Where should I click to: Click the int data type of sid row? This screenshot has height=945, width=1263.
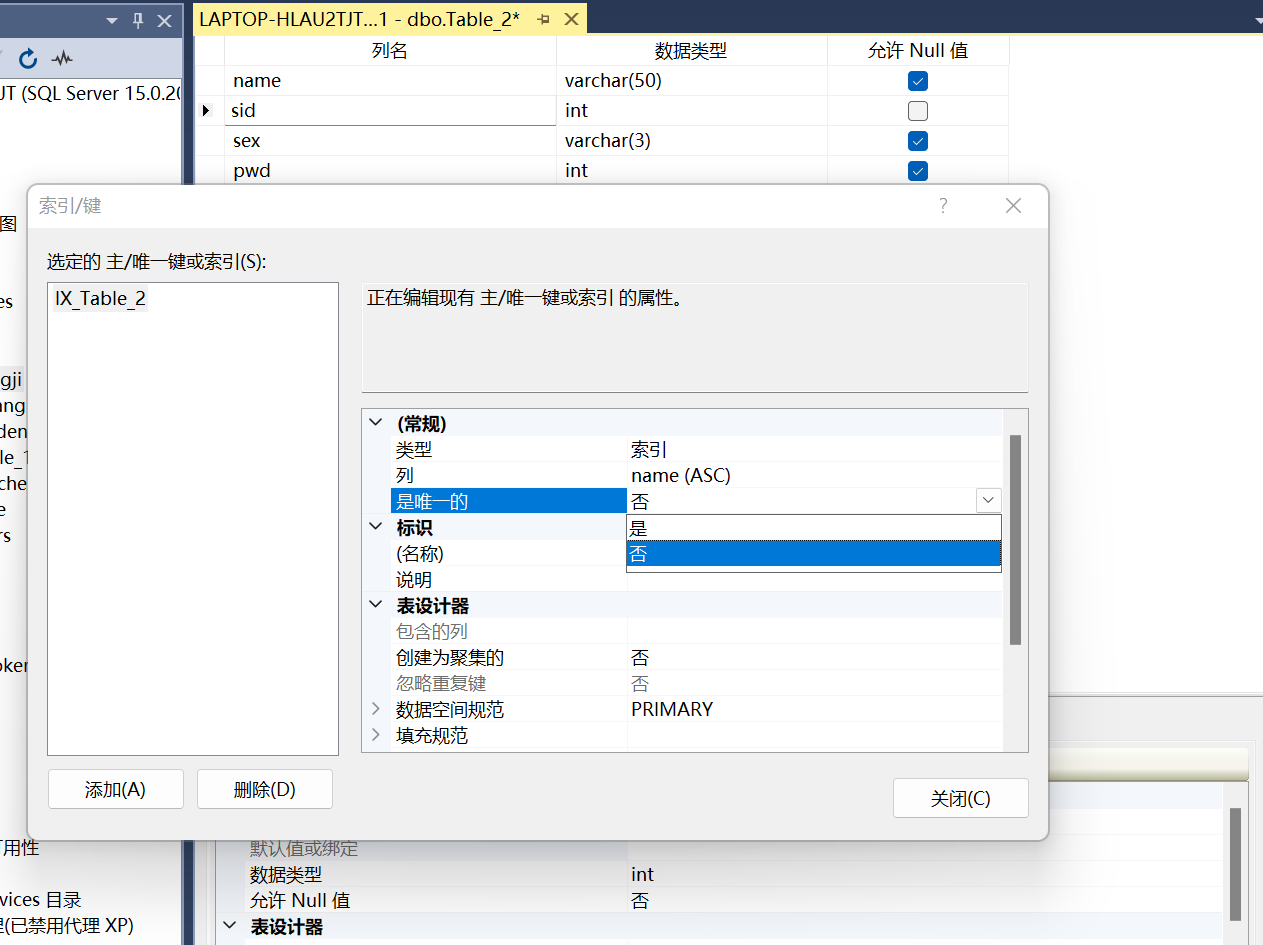[691, 111]
